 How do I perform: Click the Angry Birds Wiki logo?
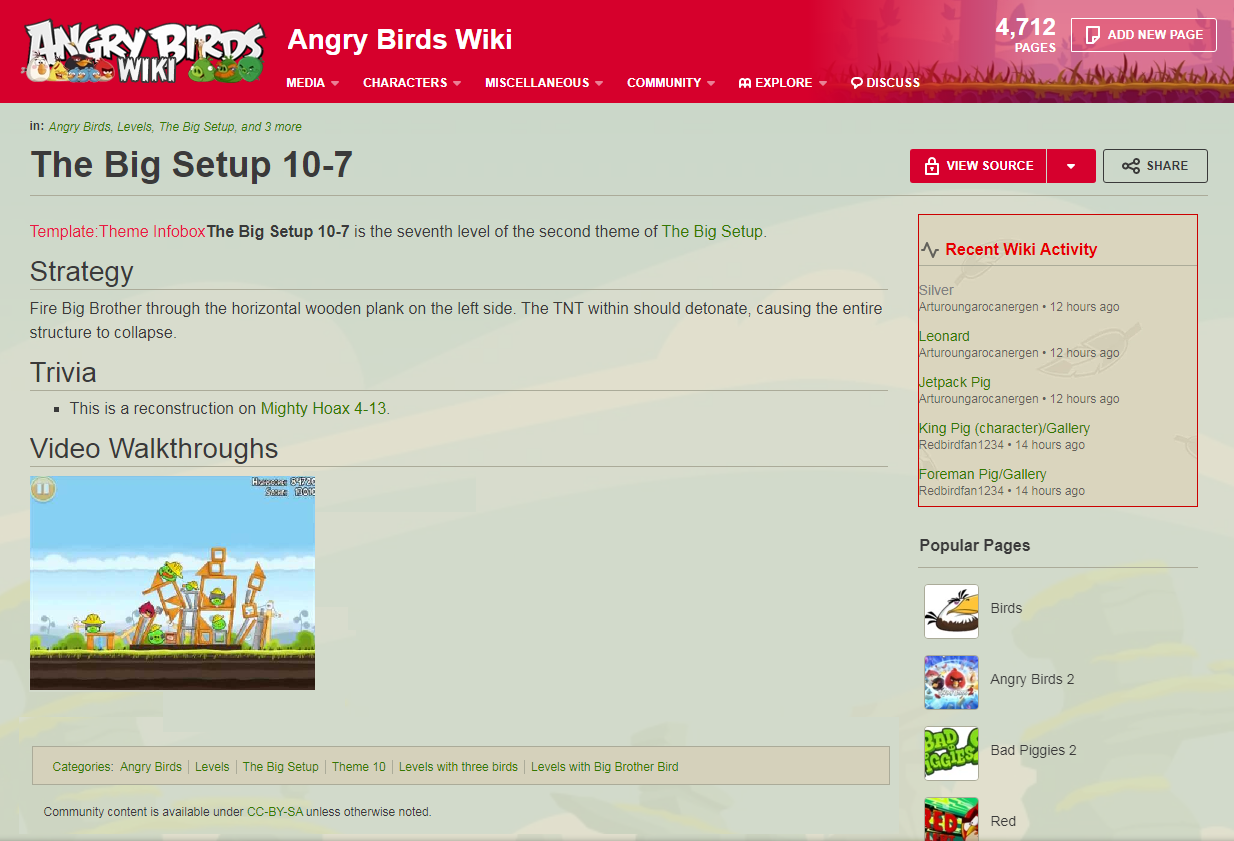pyautogui.click(x=145, y=50)
